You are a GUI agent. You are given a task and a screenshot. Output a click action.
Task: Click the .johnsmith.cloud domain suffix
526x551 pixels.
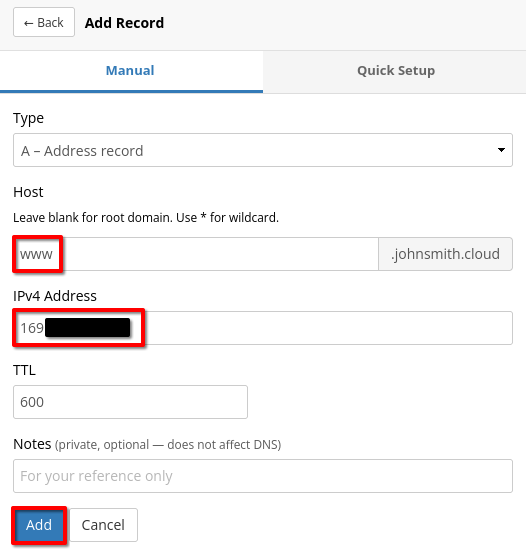click(x=446, y=254)
